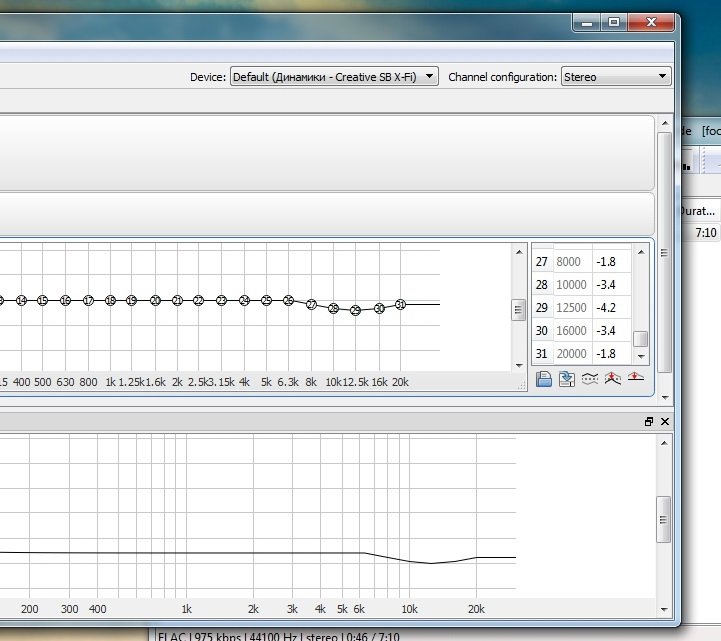Viewport: 721px width, 641px height.
Task: Select EQ band point 31
Action: pyautogui.click(x=401, y=304)
